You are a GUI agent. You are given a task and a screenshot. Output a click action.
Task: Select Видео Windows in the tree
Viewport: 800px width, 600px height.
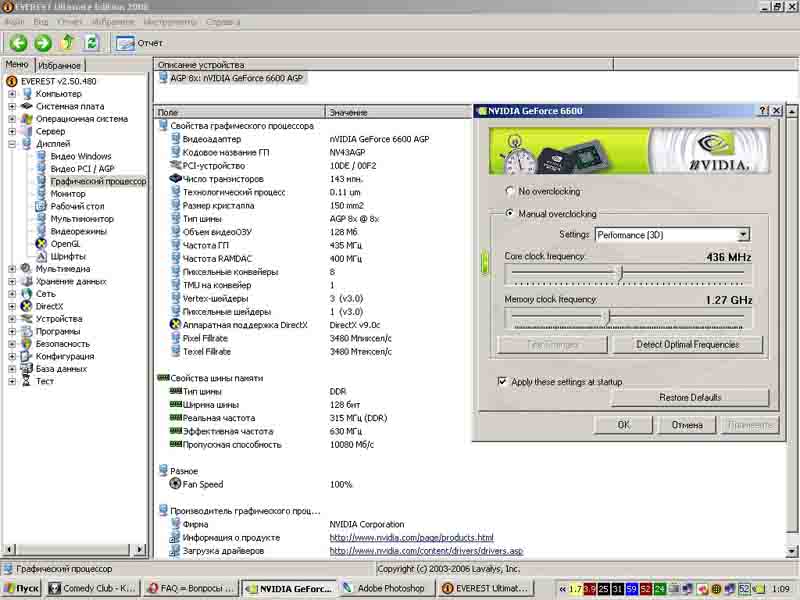coord(80,156)
